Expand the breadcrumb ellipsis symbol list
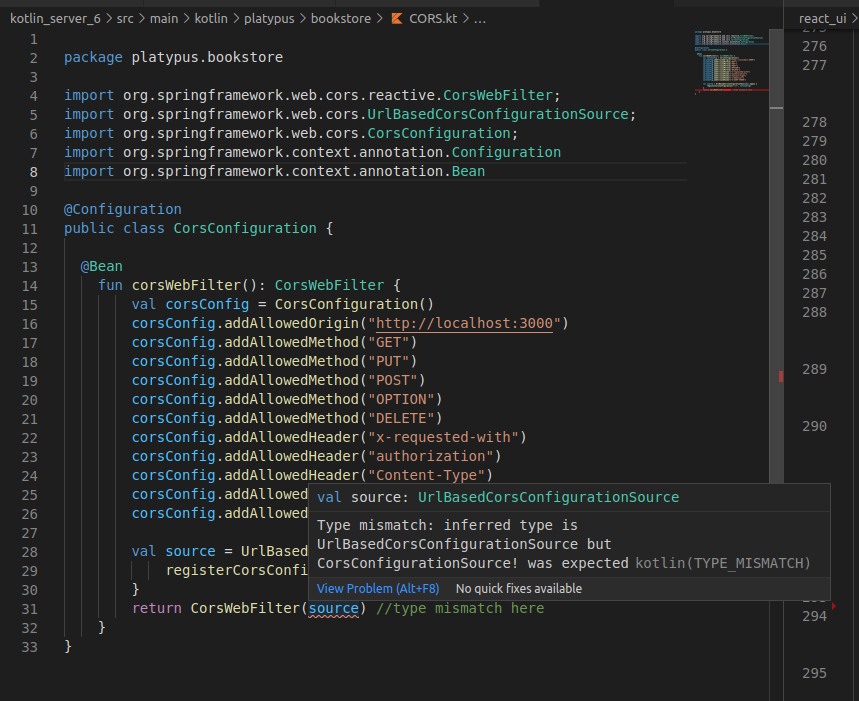 click(479, 19)
